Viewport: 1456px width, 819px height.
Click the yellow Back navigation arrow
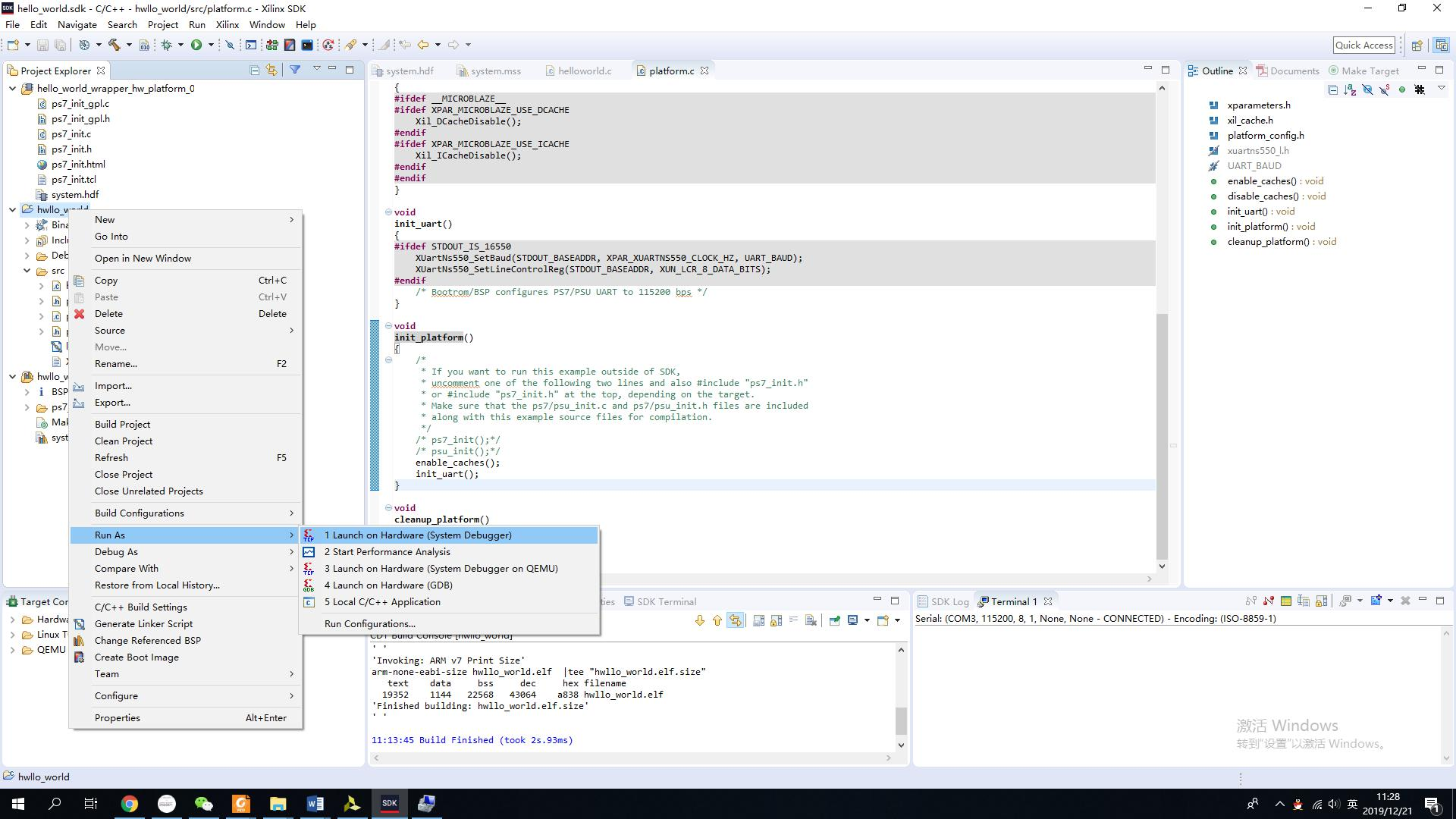[423, 45]
